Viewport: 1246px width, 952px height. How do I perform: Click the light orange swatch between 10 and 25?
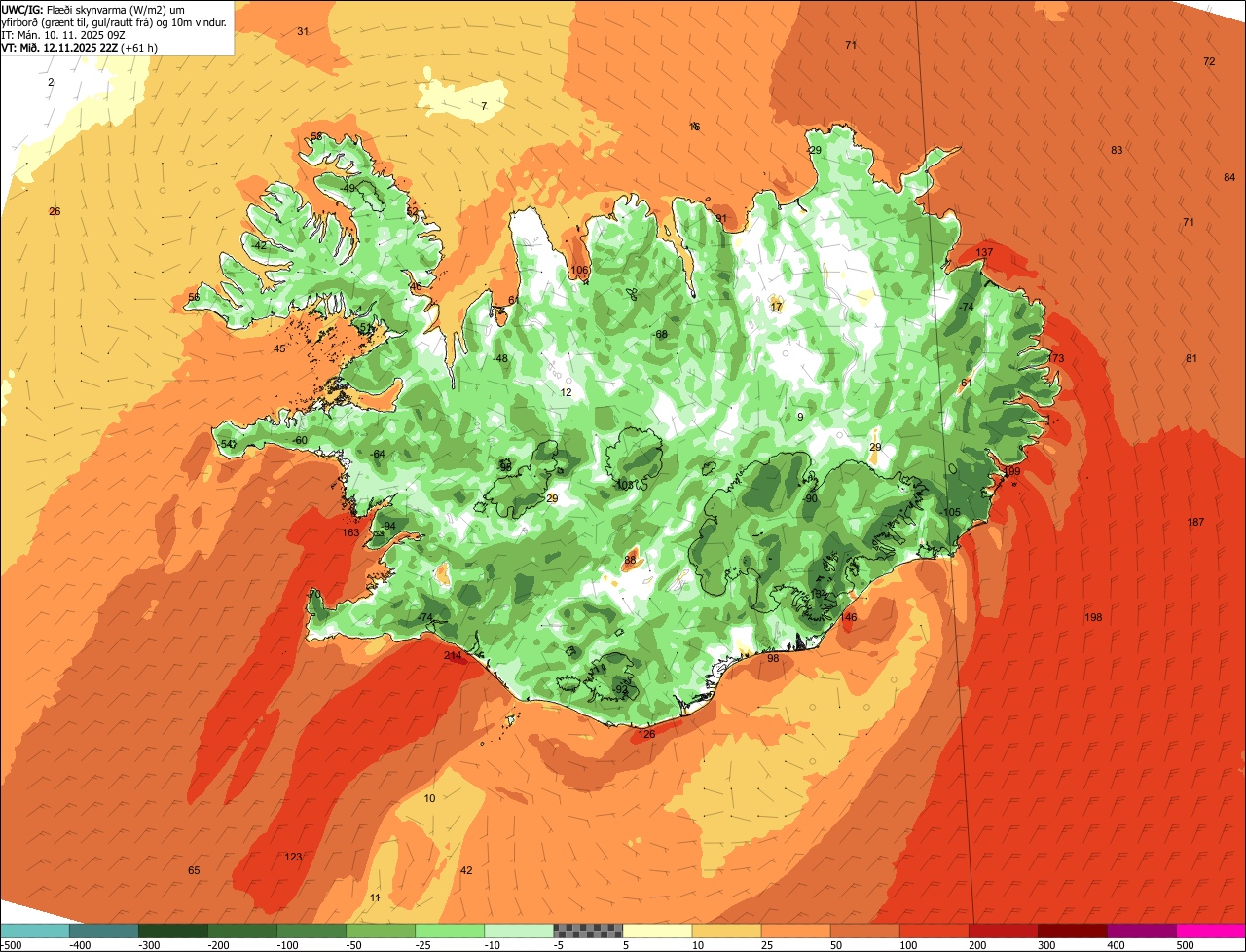click(727, 931)
